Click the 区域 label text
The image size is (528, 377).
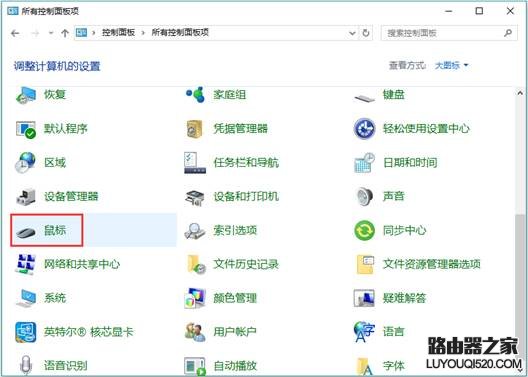tap(55, 163)
